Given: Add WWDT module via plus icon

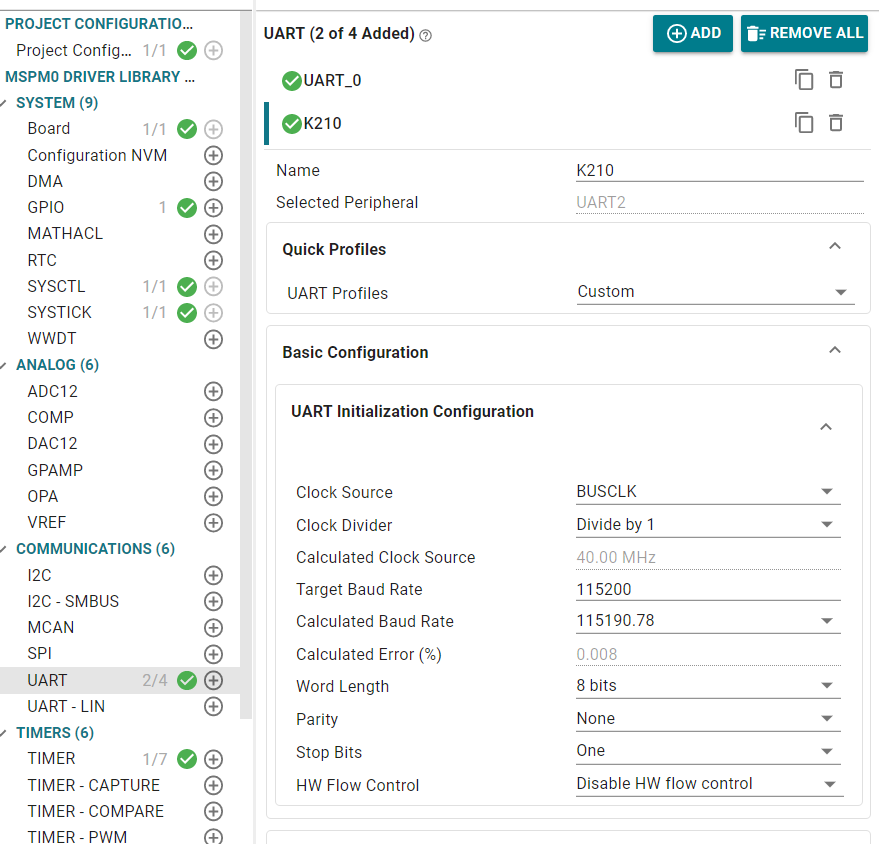Looking at the screenshot, I should (213, 339).
